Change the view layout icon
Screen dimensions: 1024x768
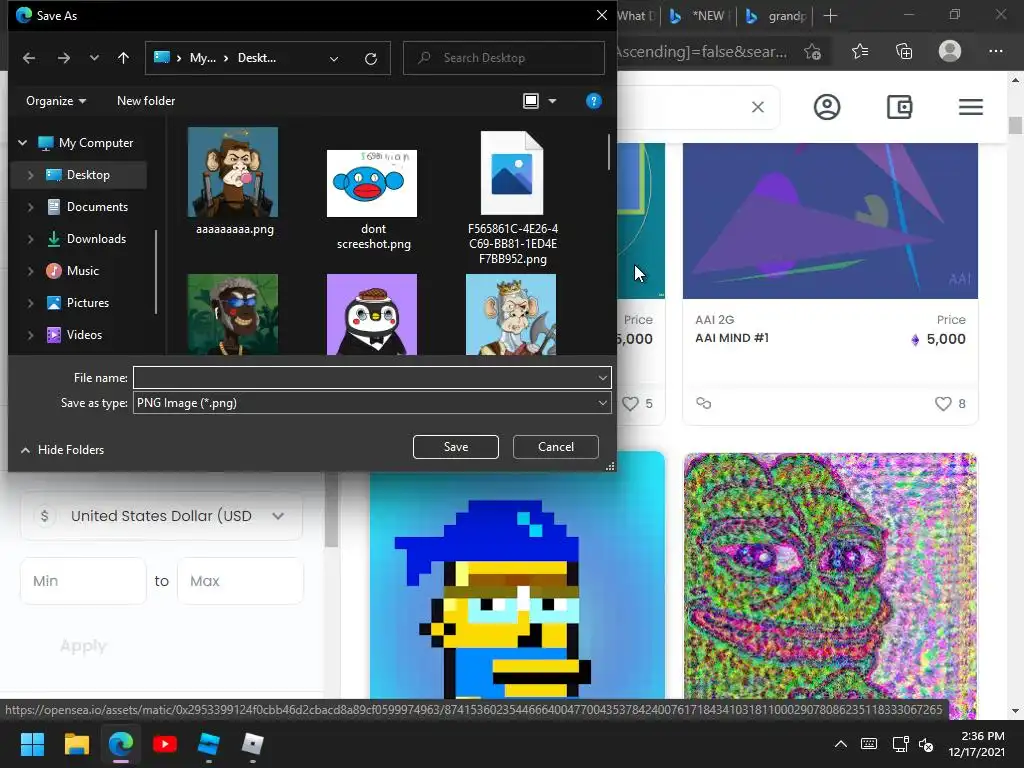pyautogui.click(x=531, y=101)
